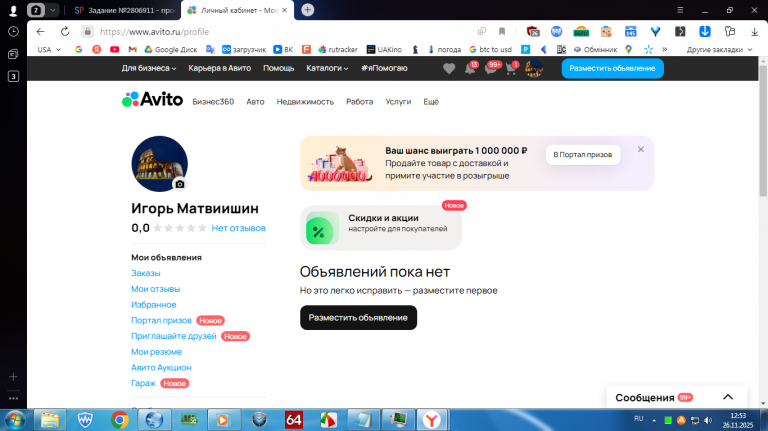Show more bookmarks with double chevron
This screenshot has width=768, height=431.
tap(665, 49)
